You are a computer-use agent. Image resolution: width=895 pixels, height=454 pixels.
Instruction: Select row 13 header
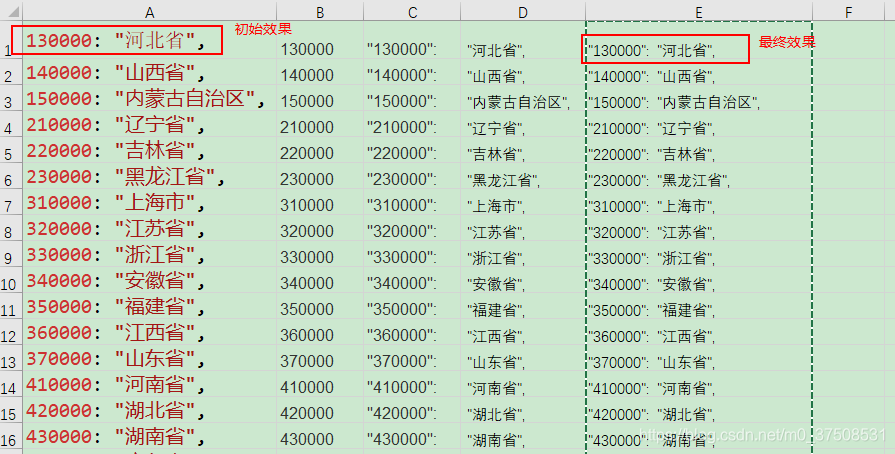tap(11, 358)
